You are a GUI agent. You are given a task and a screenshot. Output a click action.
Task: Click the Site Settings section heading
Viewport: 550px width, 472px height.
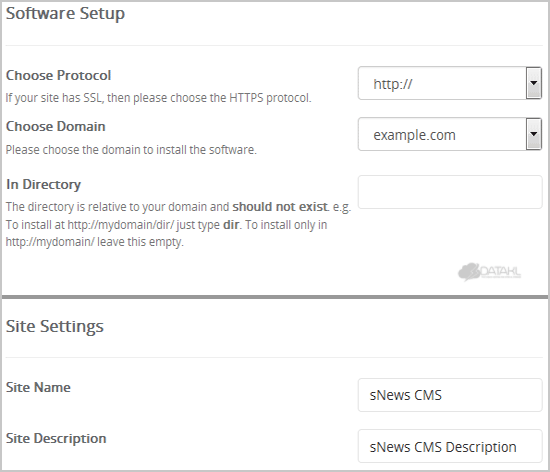coord(55,326)
